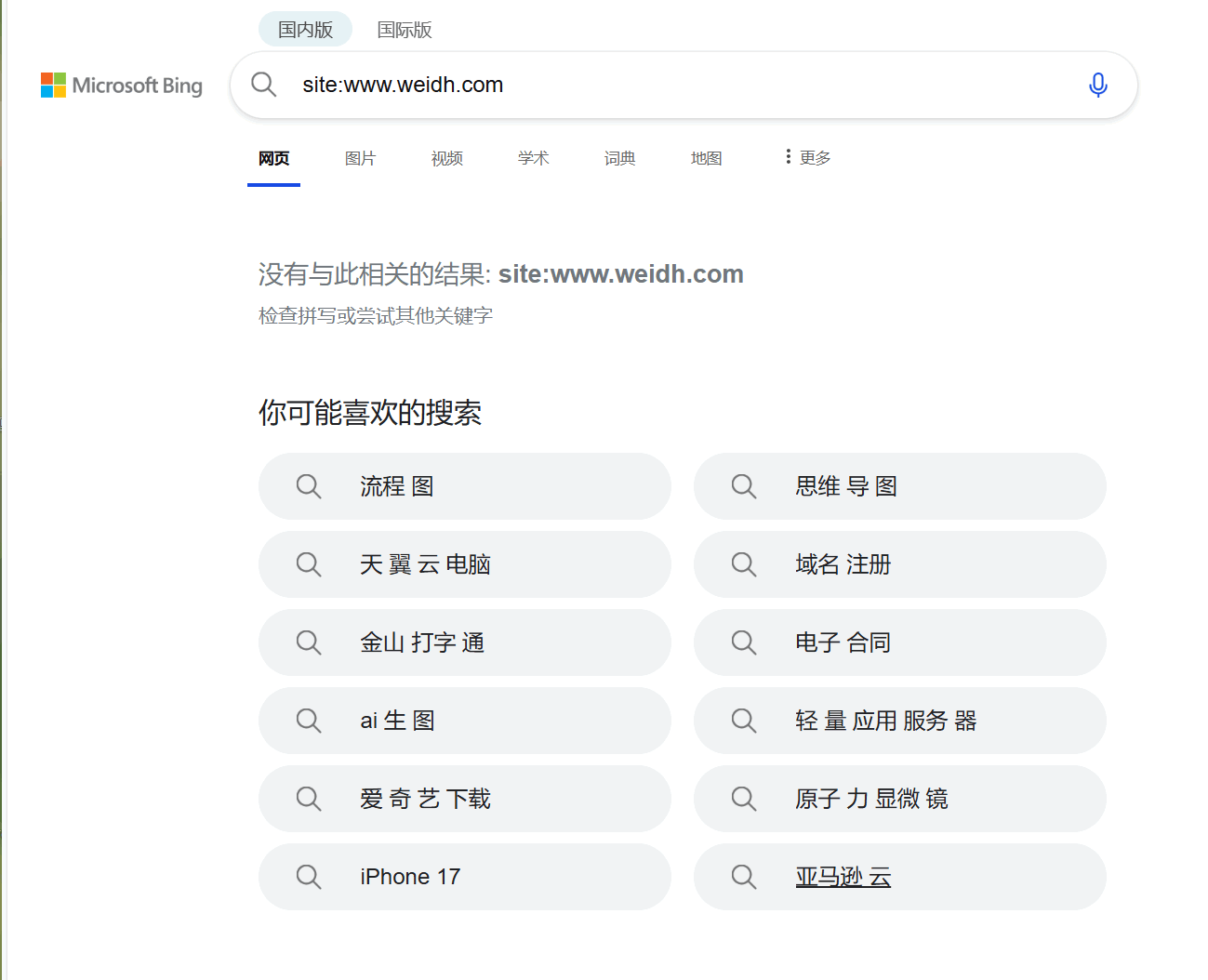Search the suggestion 爱 奇 艺 下载
Image resolution: width=1208 pixels, height=980 pixels.
click(465, 799)
